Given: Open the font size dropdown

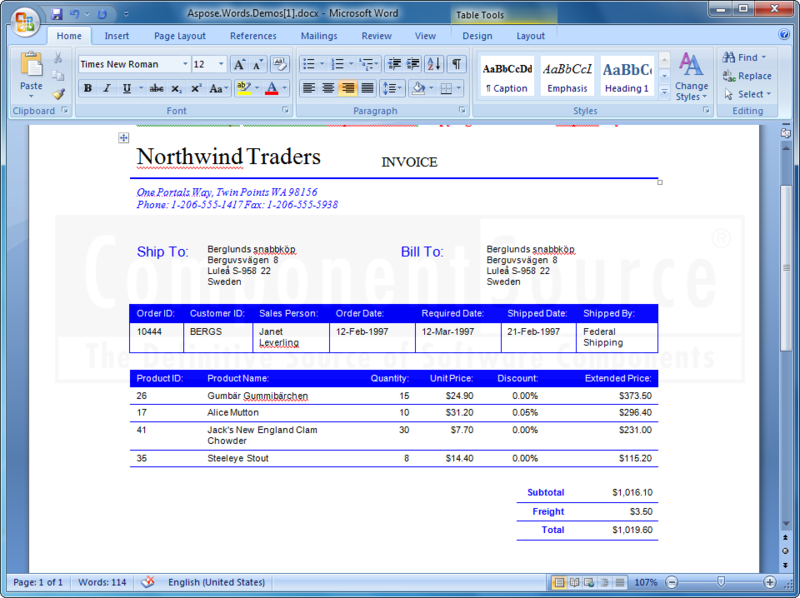Looking at the screenshot, I should (x=221, y=64).
